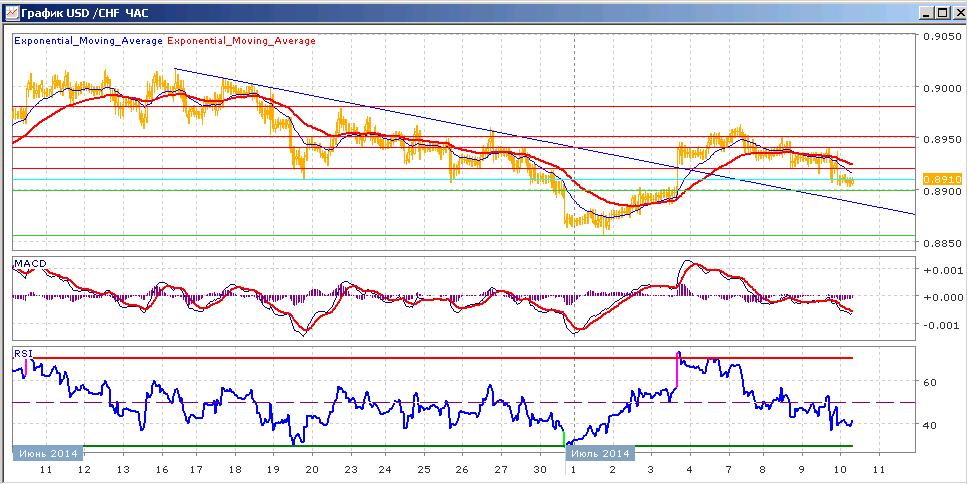Maximize the USD/CHF chart window
This screenshot has width=968, height=484.
tap(941, 12)
